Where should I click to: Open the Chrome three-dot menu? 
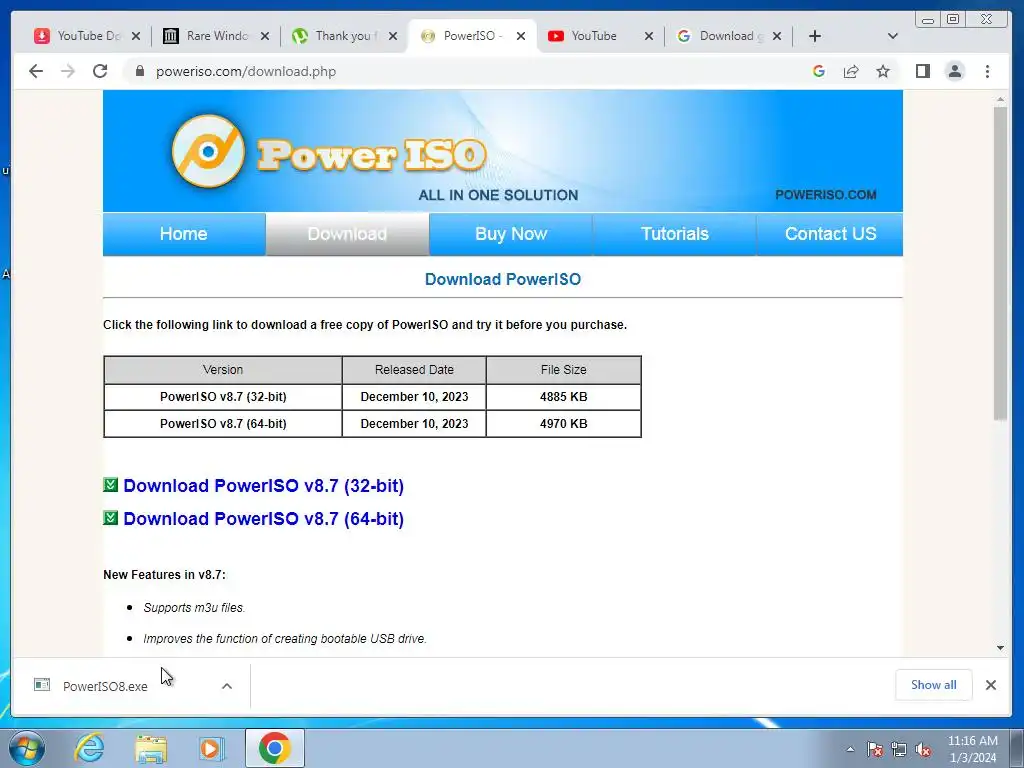click(987, 71)
